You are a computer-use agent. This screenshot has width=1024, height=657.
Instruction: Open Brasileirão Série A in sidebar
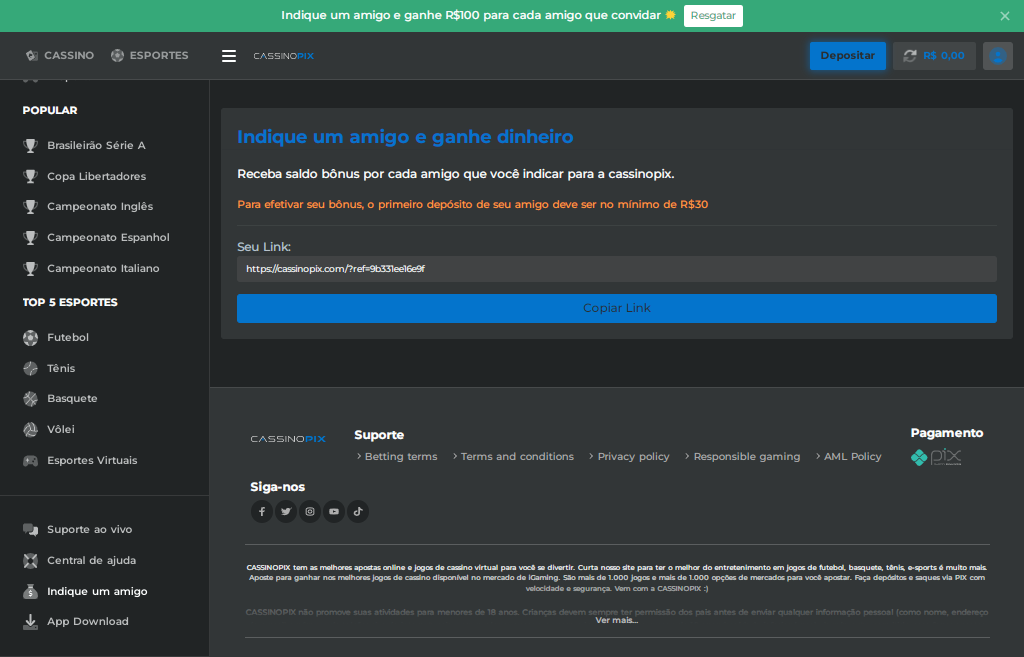[96, 146]
